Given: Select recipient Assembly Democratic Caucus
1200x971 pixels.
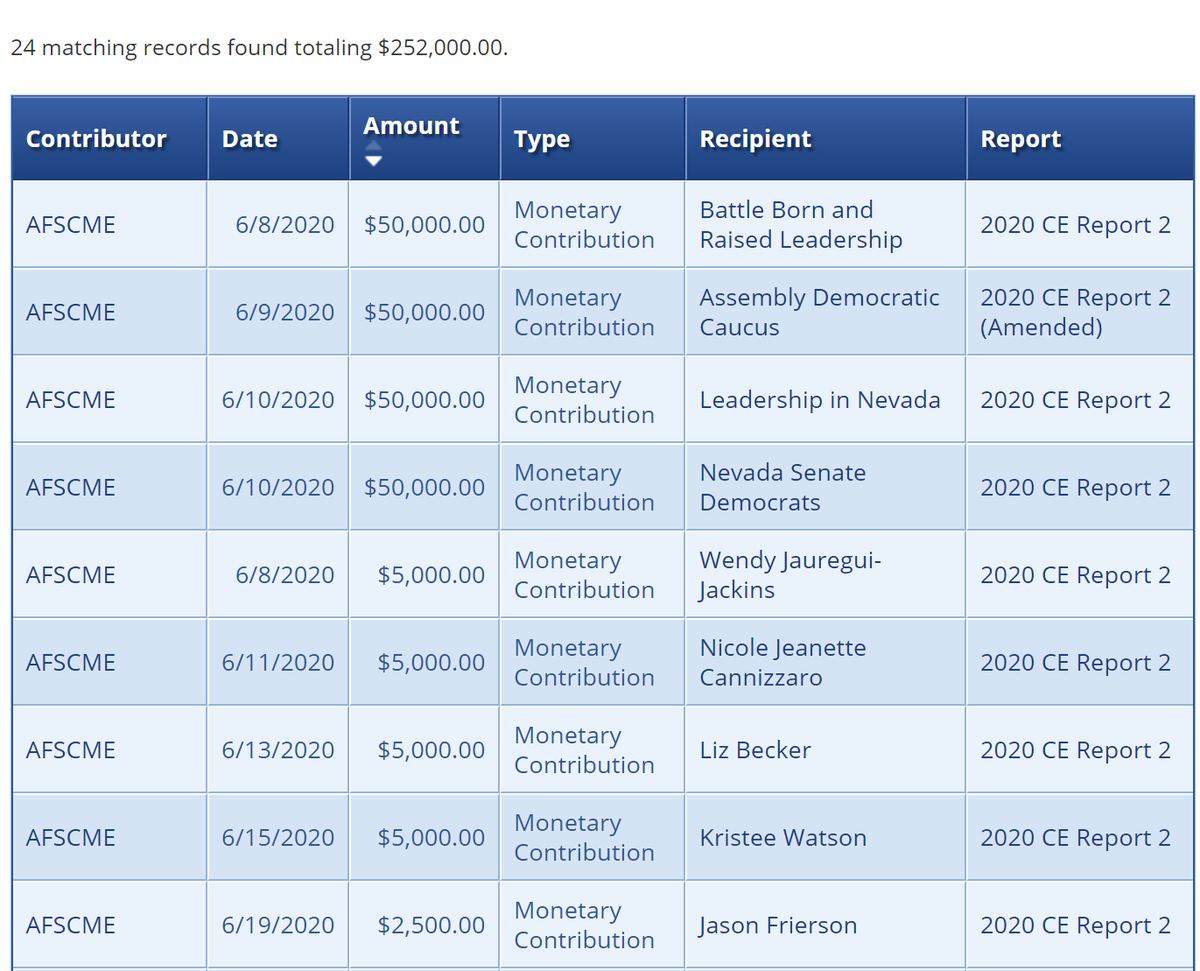Looking at the screenshot, I should 819,312.
